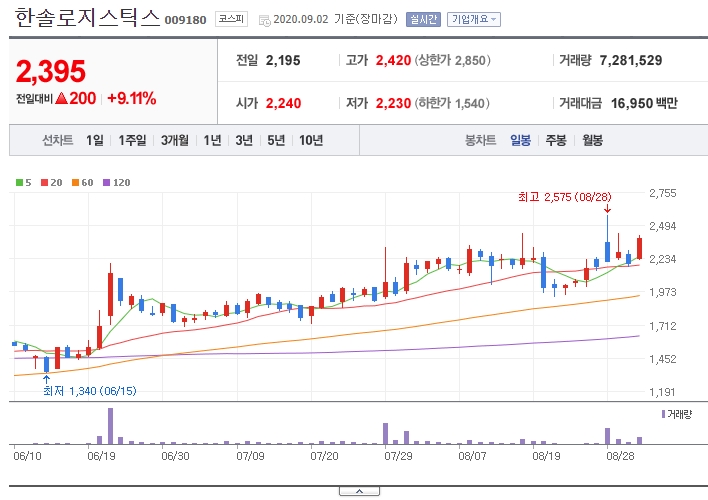708x500 pixels.
Task: Click the 06/10 date label on the axis
Action: click(x=27, y=456)
